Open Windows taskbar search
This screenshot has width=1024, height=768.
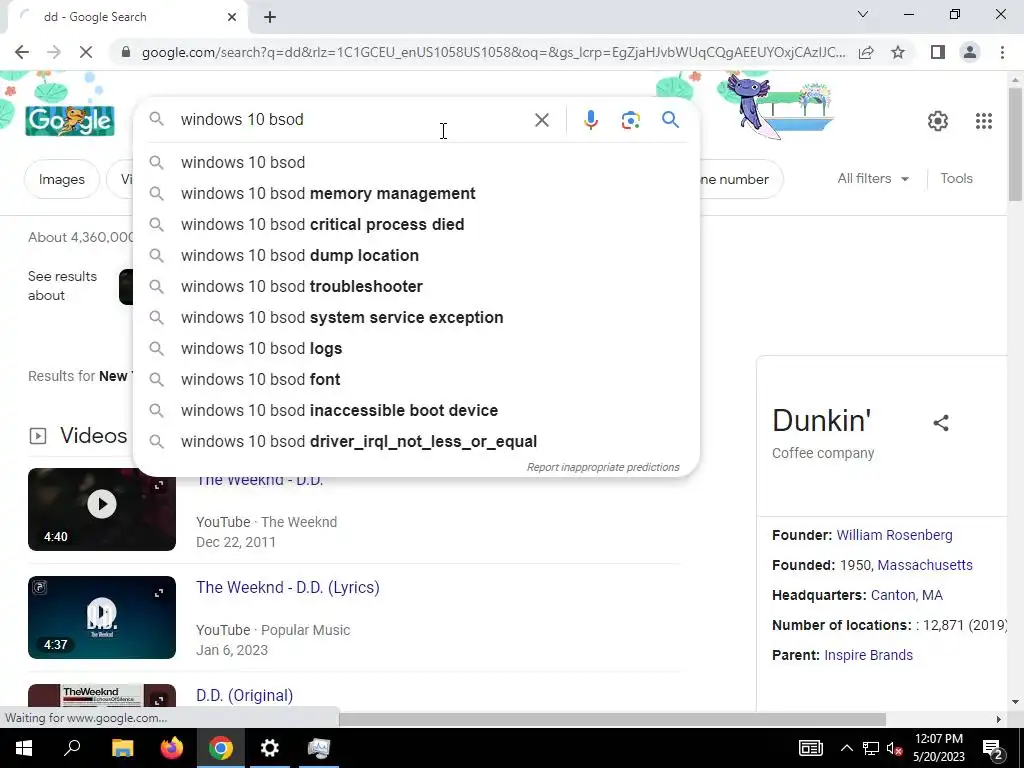click(72, 748)
